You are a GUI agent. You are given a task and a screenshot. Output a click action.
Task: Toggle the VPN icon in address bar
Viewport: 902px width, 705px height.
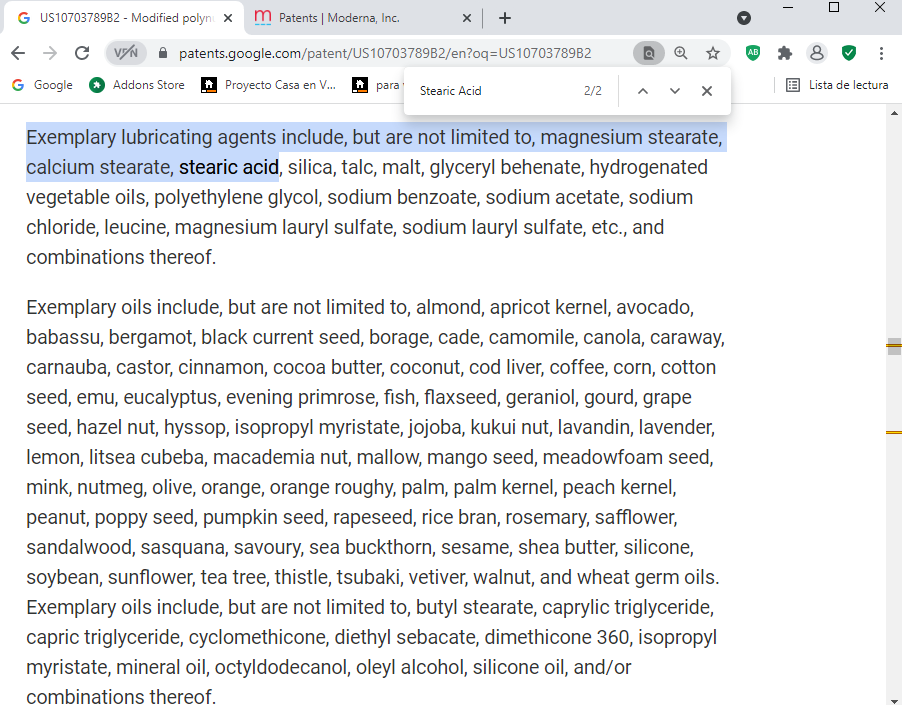click(126, 53)
